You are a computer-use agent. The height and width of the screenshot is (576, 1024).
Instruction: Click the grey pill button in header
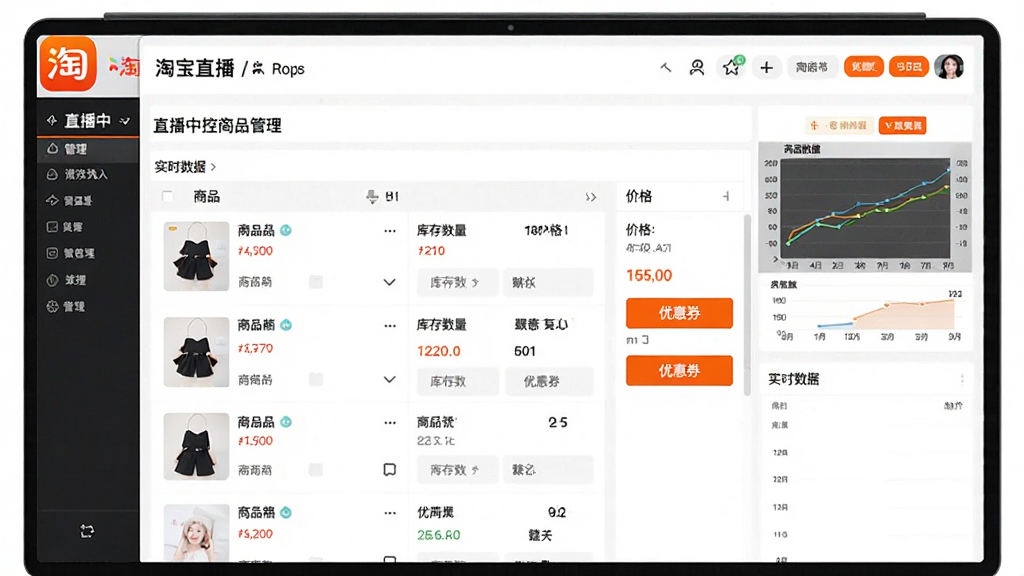(812, 67)
